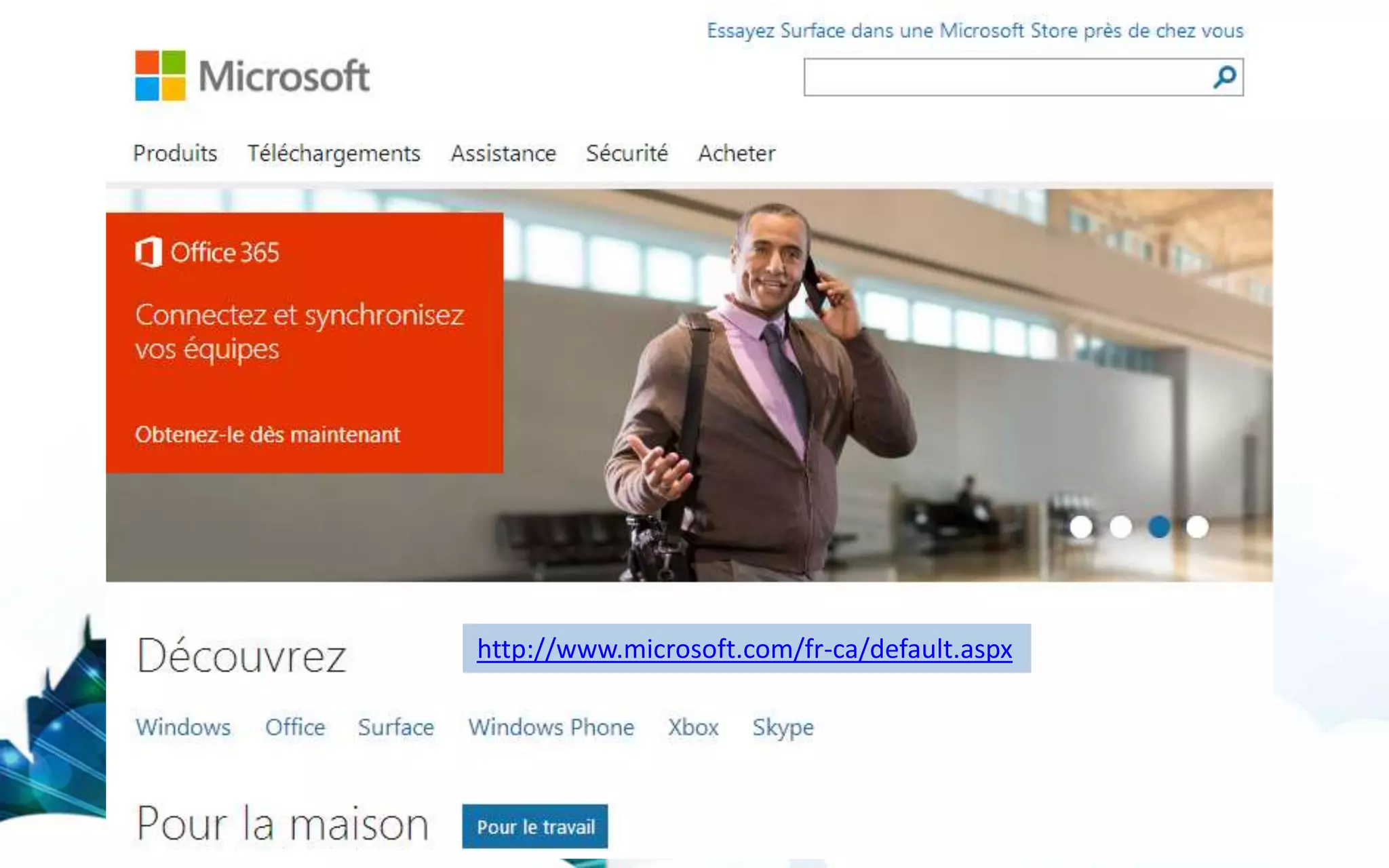Image resolution: width=1389 pixels, height=868 pixels.
Task: Select the active blue carousel dot
Action: click(1159, 526)
